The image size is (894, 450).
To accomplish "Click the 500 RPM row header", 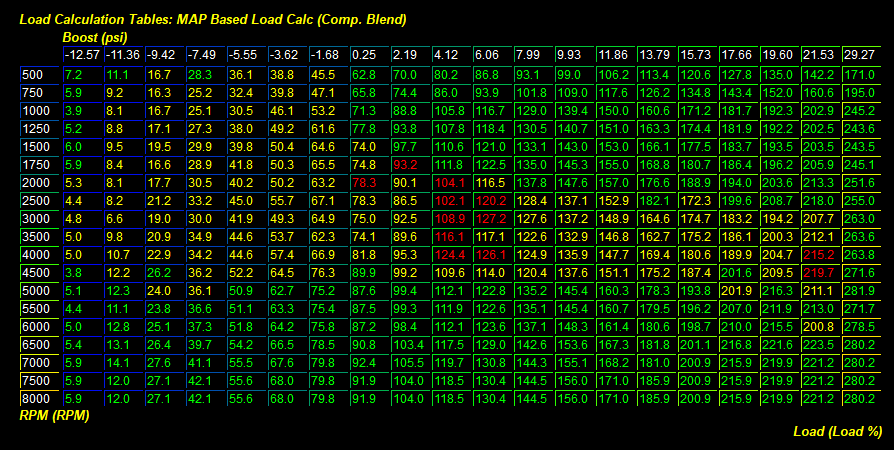I will click(33, 75).
